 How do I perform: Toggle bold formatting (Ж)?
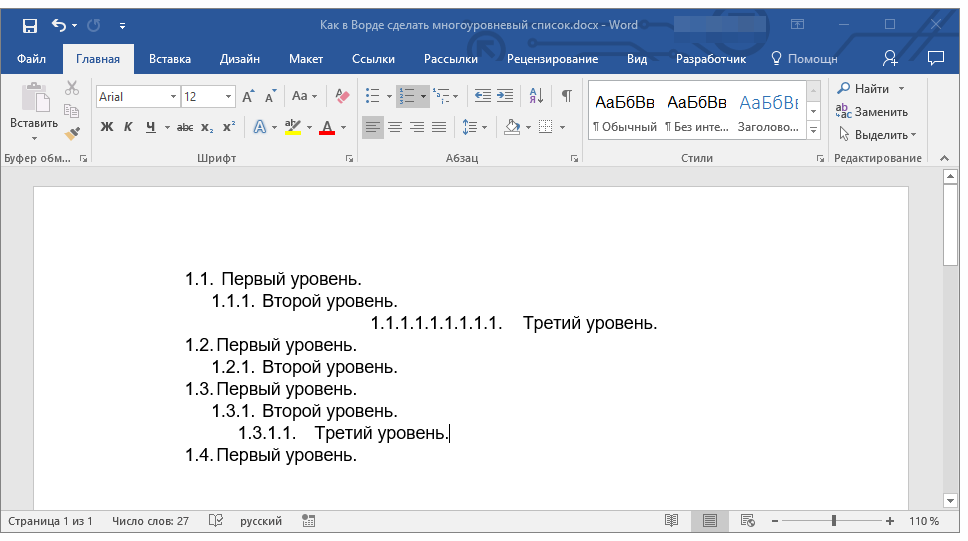point(107,127)
